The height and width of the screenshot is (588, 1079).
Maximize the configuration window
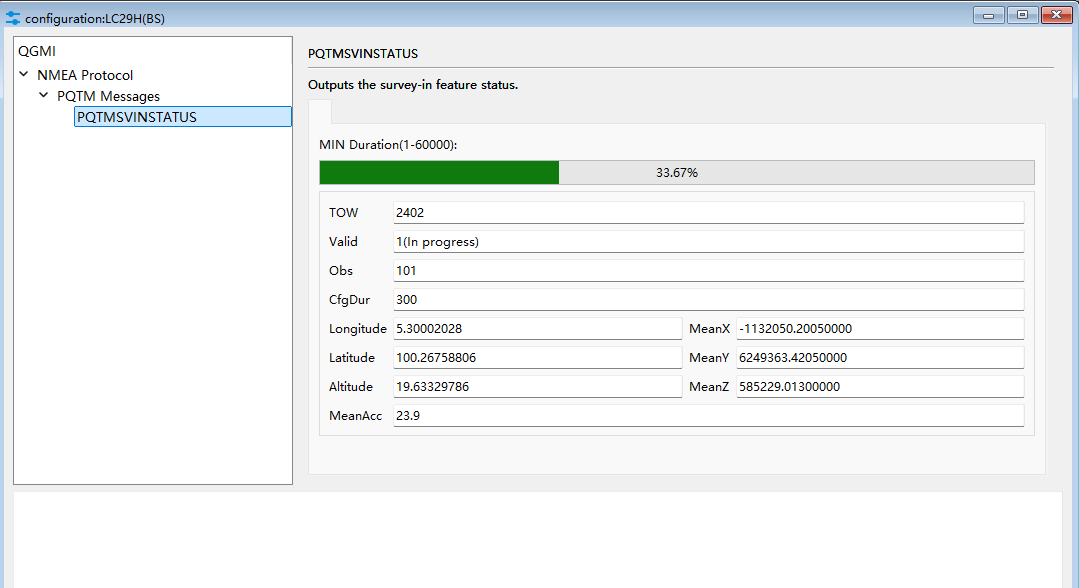pos(1022,15)
